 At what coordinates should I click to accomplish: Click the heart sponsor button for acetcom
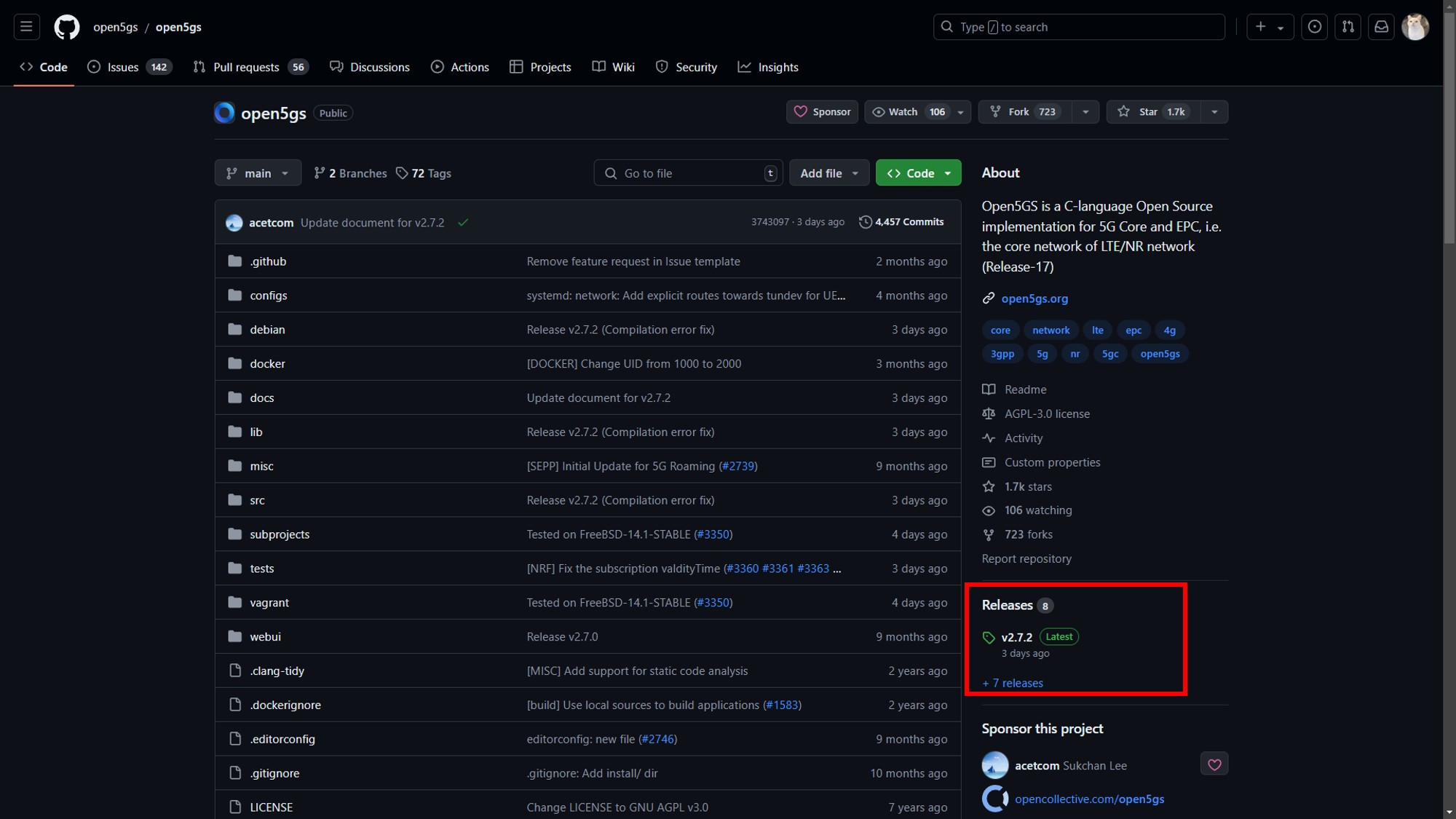(1214, 764)
